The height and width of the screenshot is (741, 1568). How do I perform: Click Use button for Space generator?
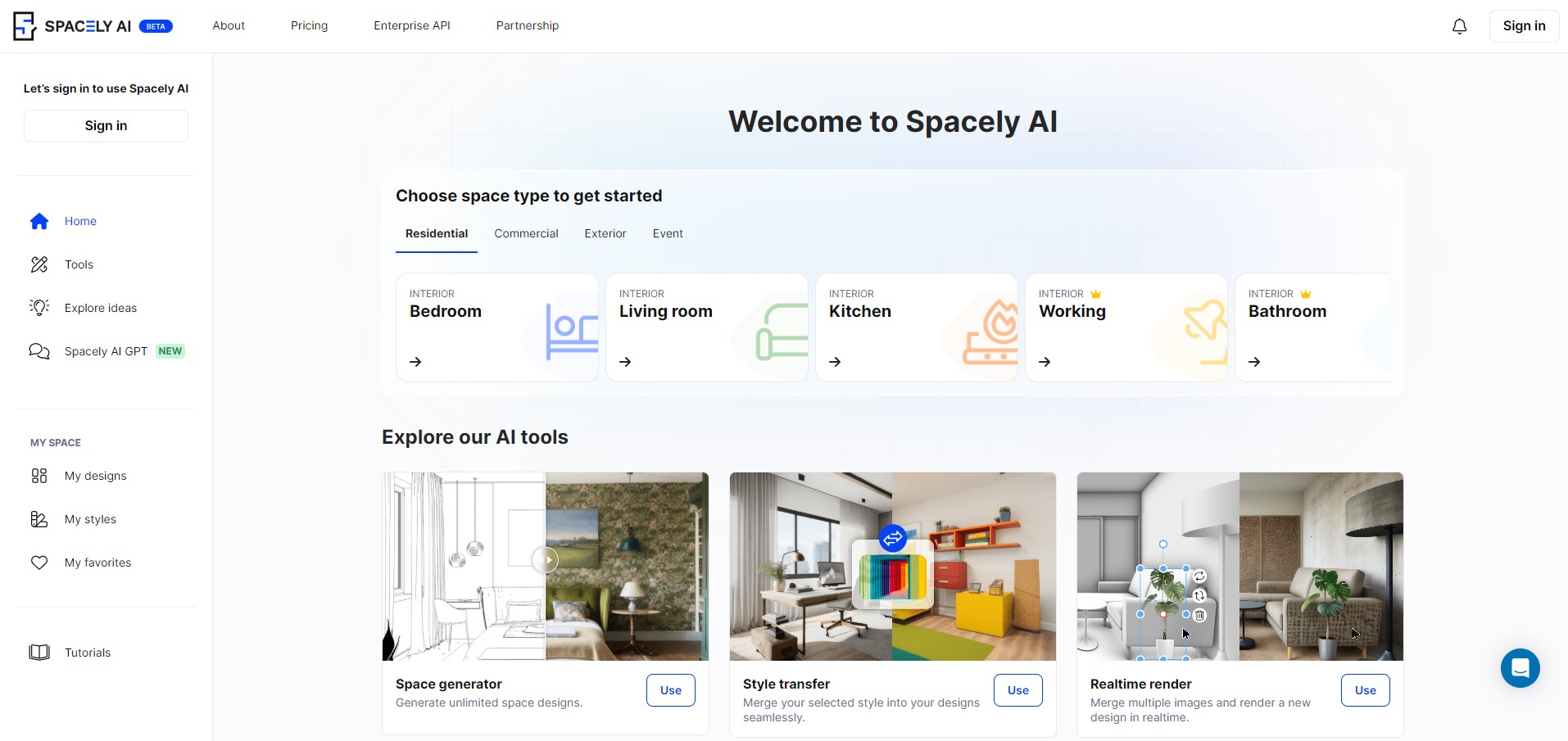click(671, 690)
